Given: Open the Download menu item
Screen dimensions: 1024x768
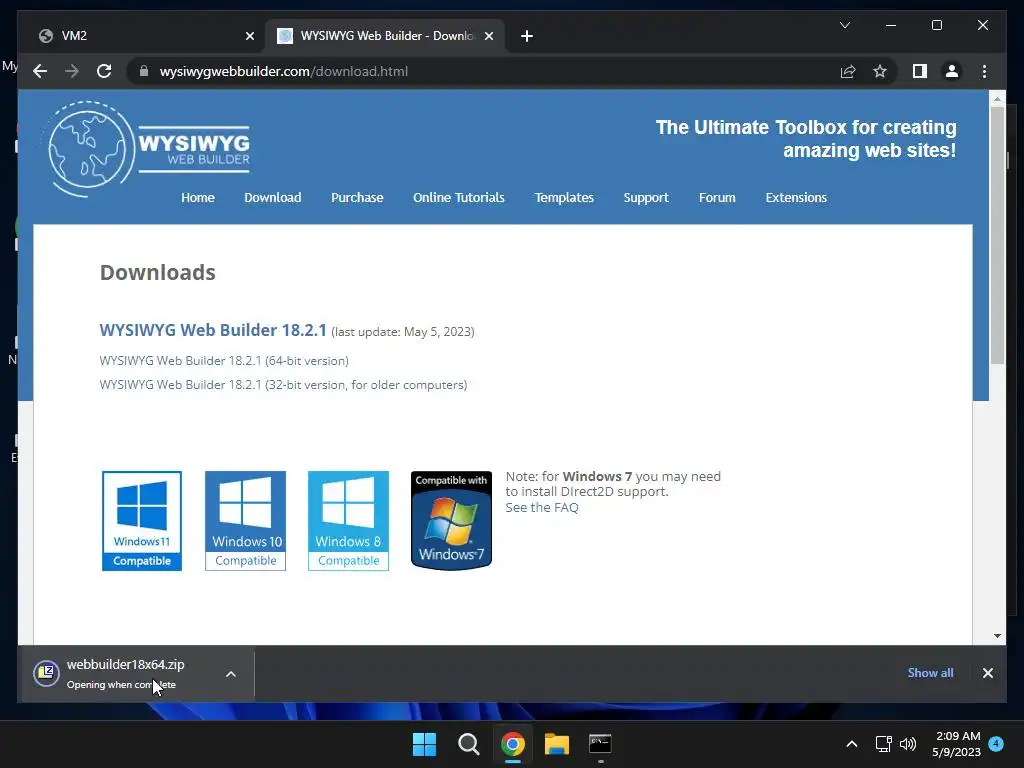Looking at the screenshot, I should (x=272, y=197).
